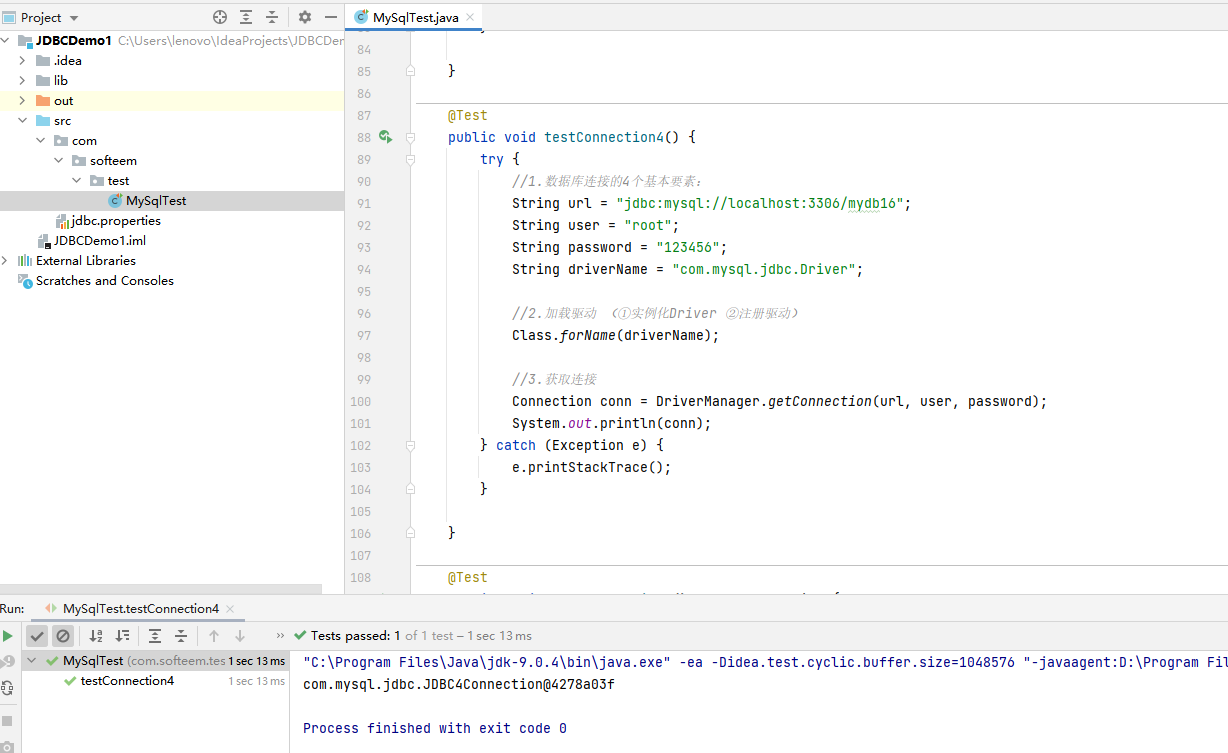Collapse MySqlTest node in test results
Screen dimensions: 1228x753
32,661
